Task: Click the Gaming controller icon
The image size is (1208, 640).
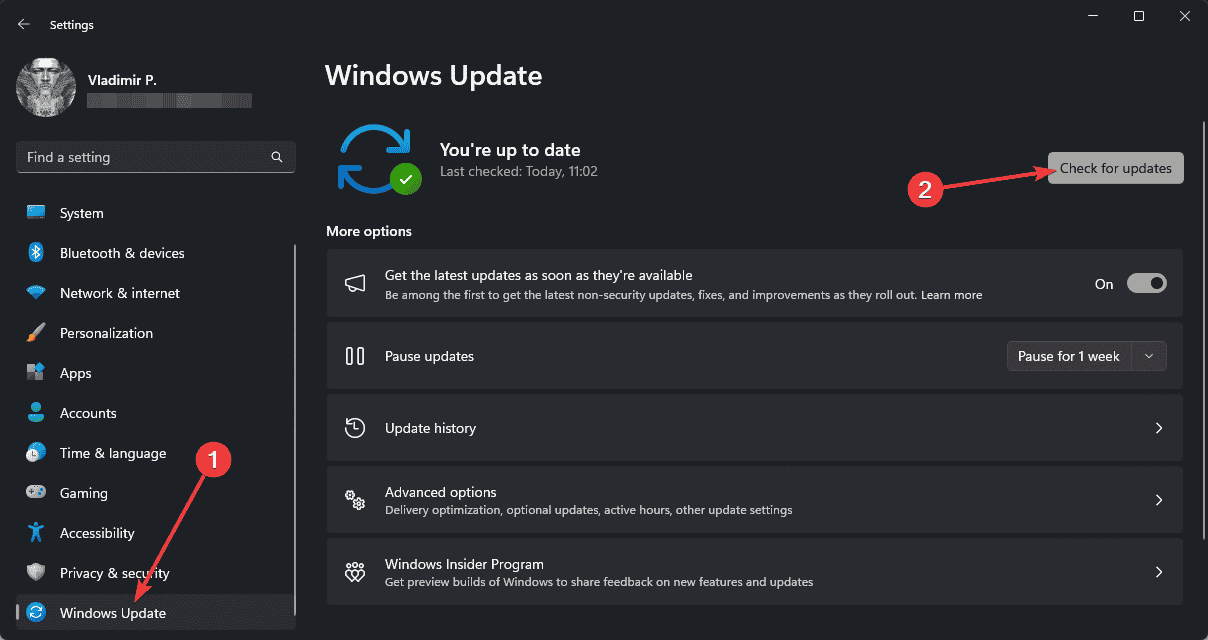Action: (37, 493)
